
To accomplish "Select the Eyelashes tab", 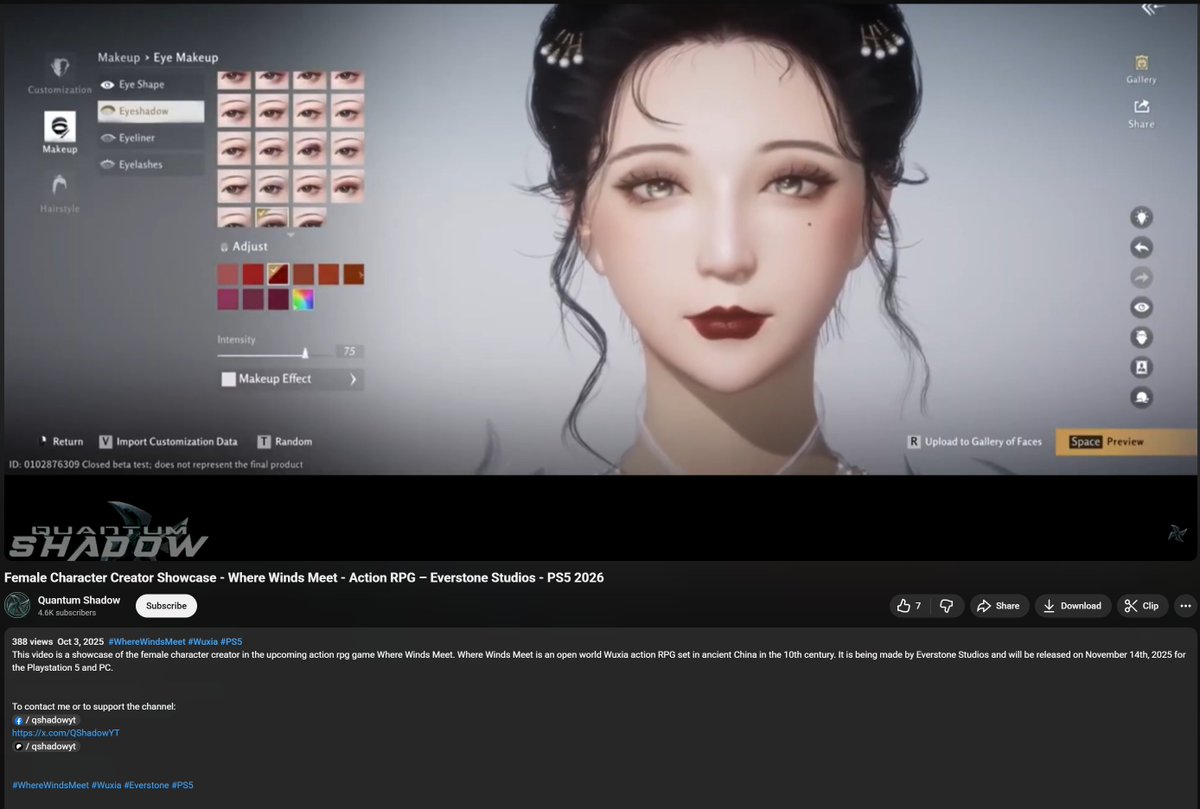I will (151, 164).
